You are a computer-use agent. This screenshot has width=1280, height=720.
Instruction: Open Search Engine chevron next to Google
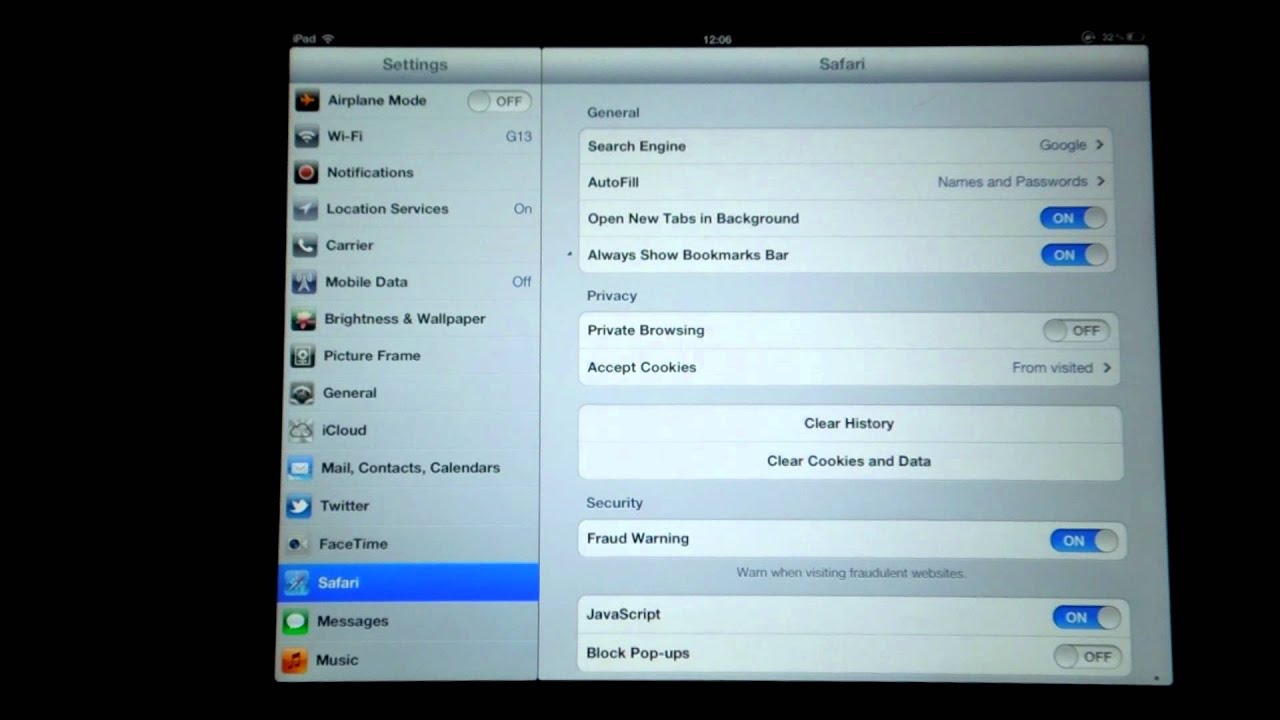(x=1099, y=145)
